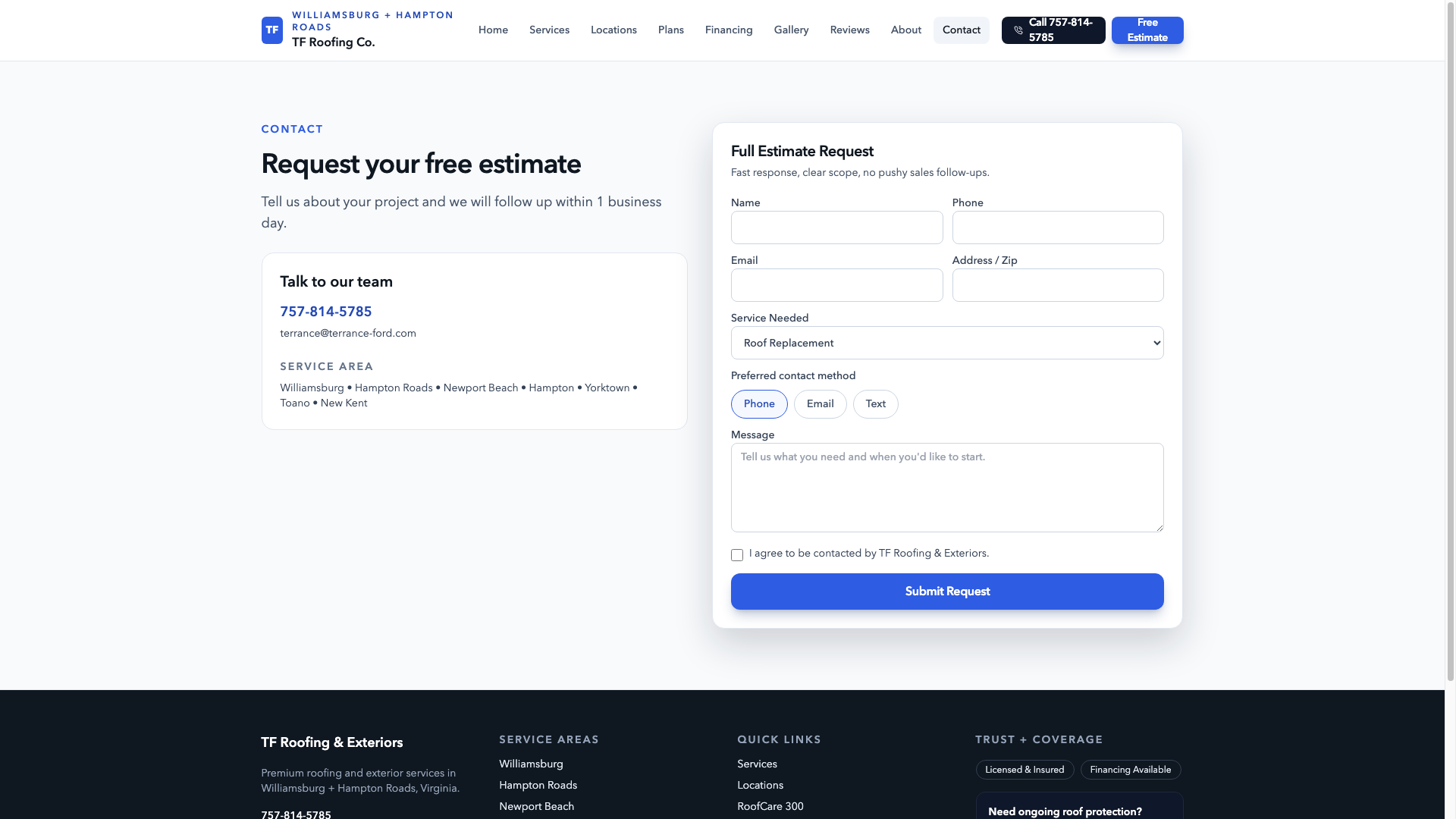Click the terrance@terrance-ford.com email link

click(x=347, y=333)
